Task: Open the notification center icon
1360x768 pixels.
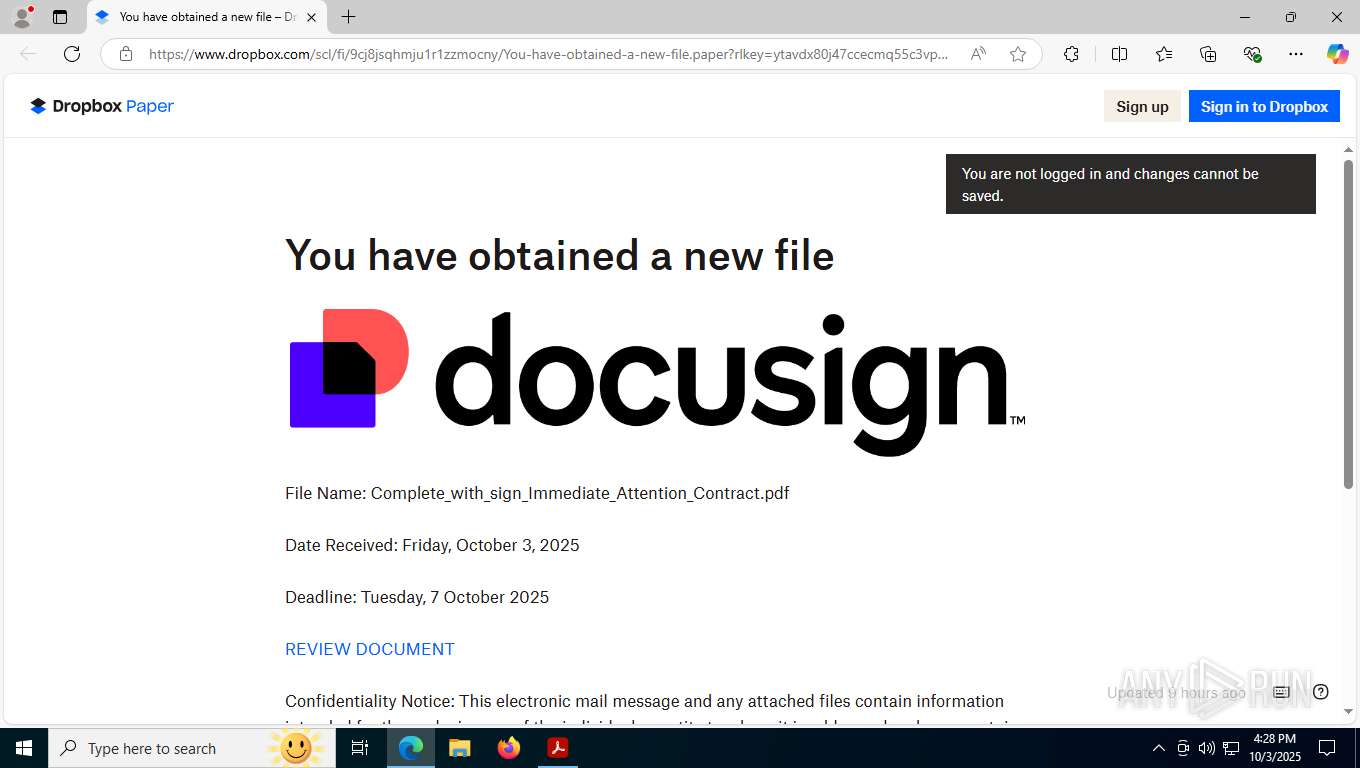Action: point(1327,748)
